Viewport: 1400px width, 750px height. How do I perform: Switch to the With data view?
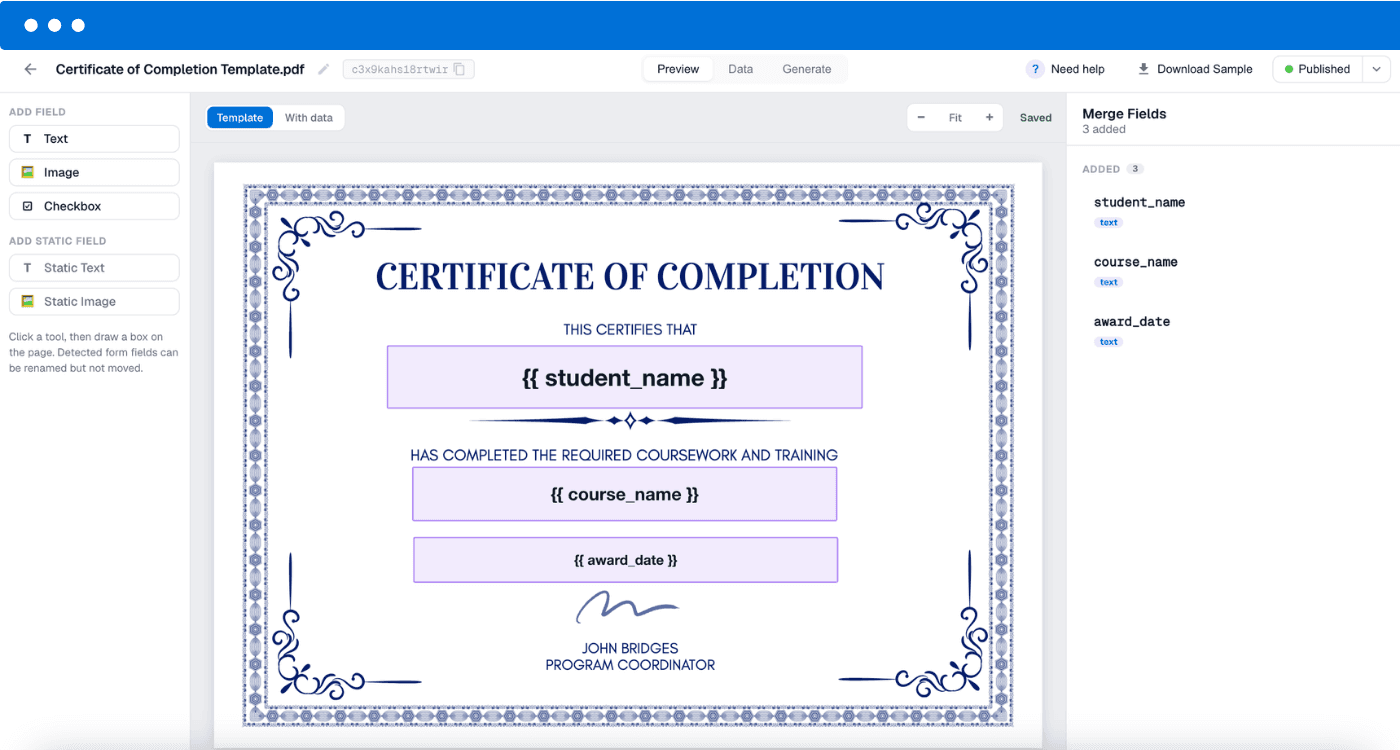pos(309,117)
